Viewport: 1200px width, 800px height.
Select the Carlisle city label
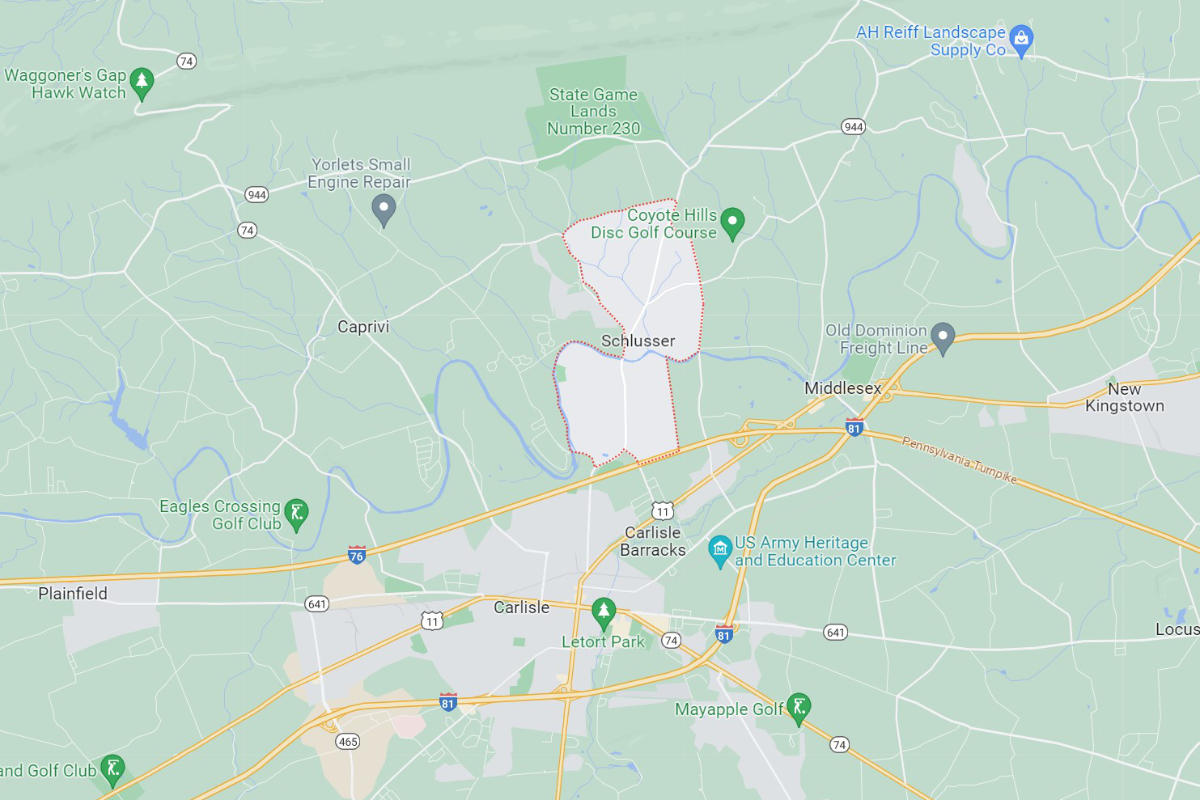(x=521, y=608)
